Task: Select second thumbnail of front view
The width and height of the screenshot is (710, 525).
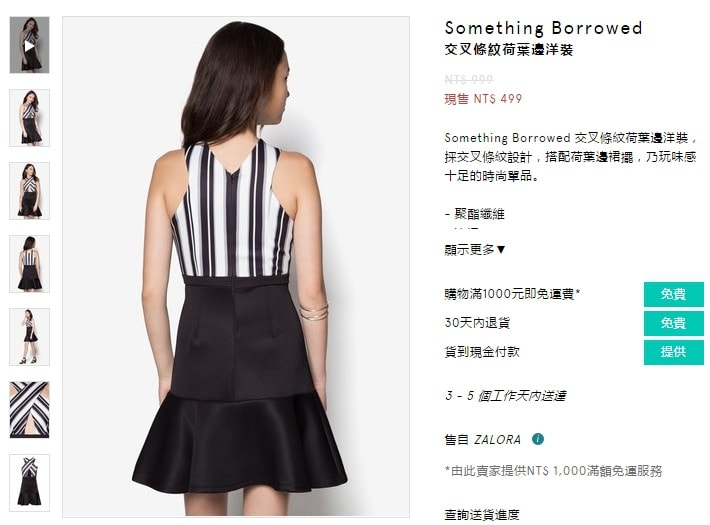Action: pyautogui.click(x=29, y=118)
